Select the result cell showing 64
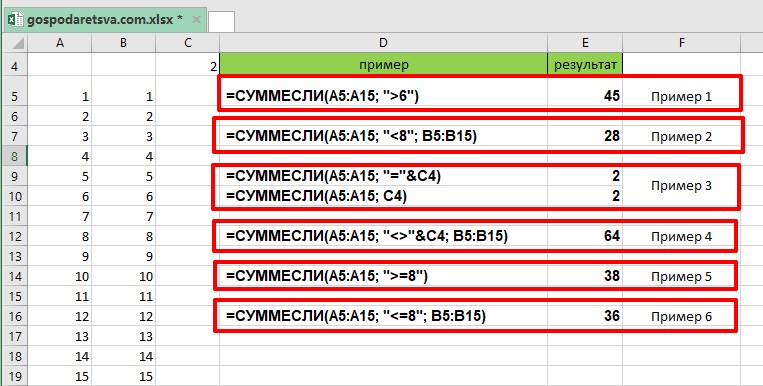This screenshot has width=763, height=386. (585, 237)
